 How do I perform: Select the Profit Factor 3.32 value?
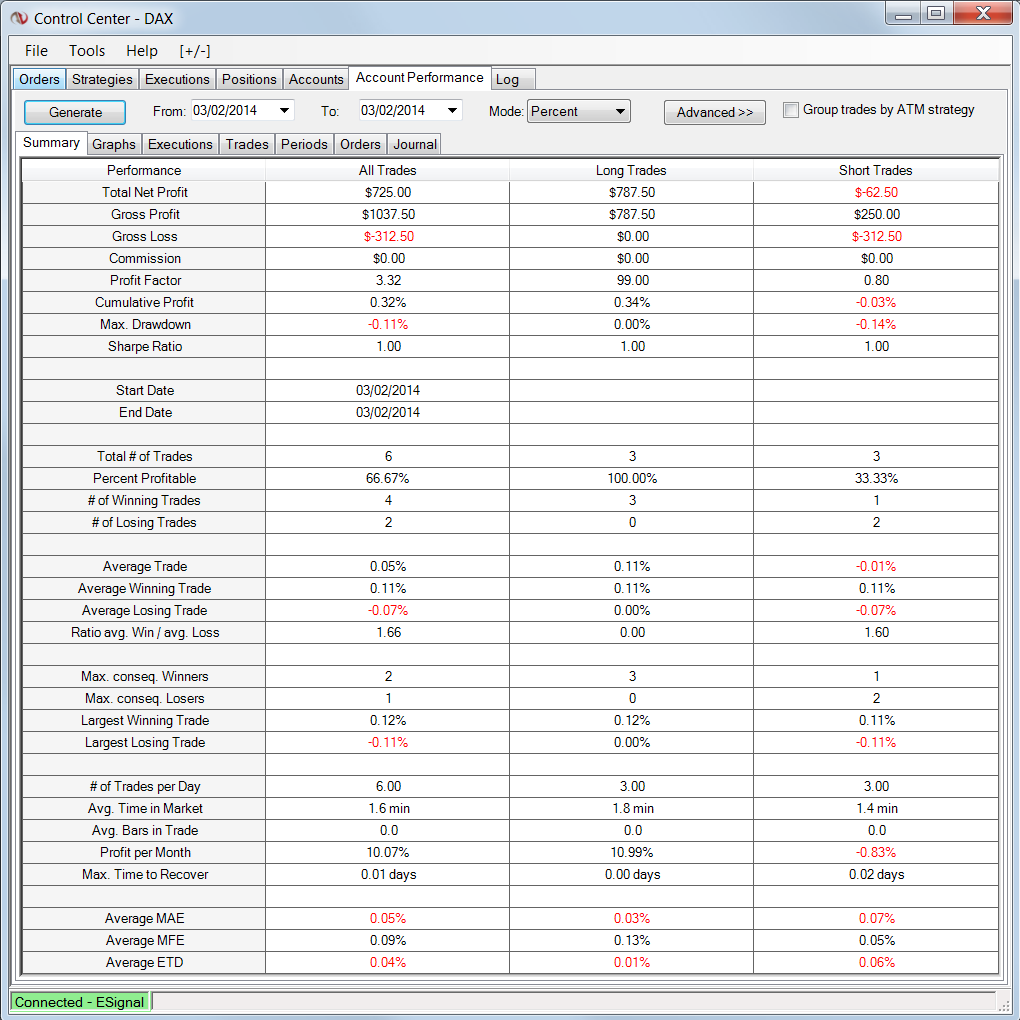tap(388, 280)
